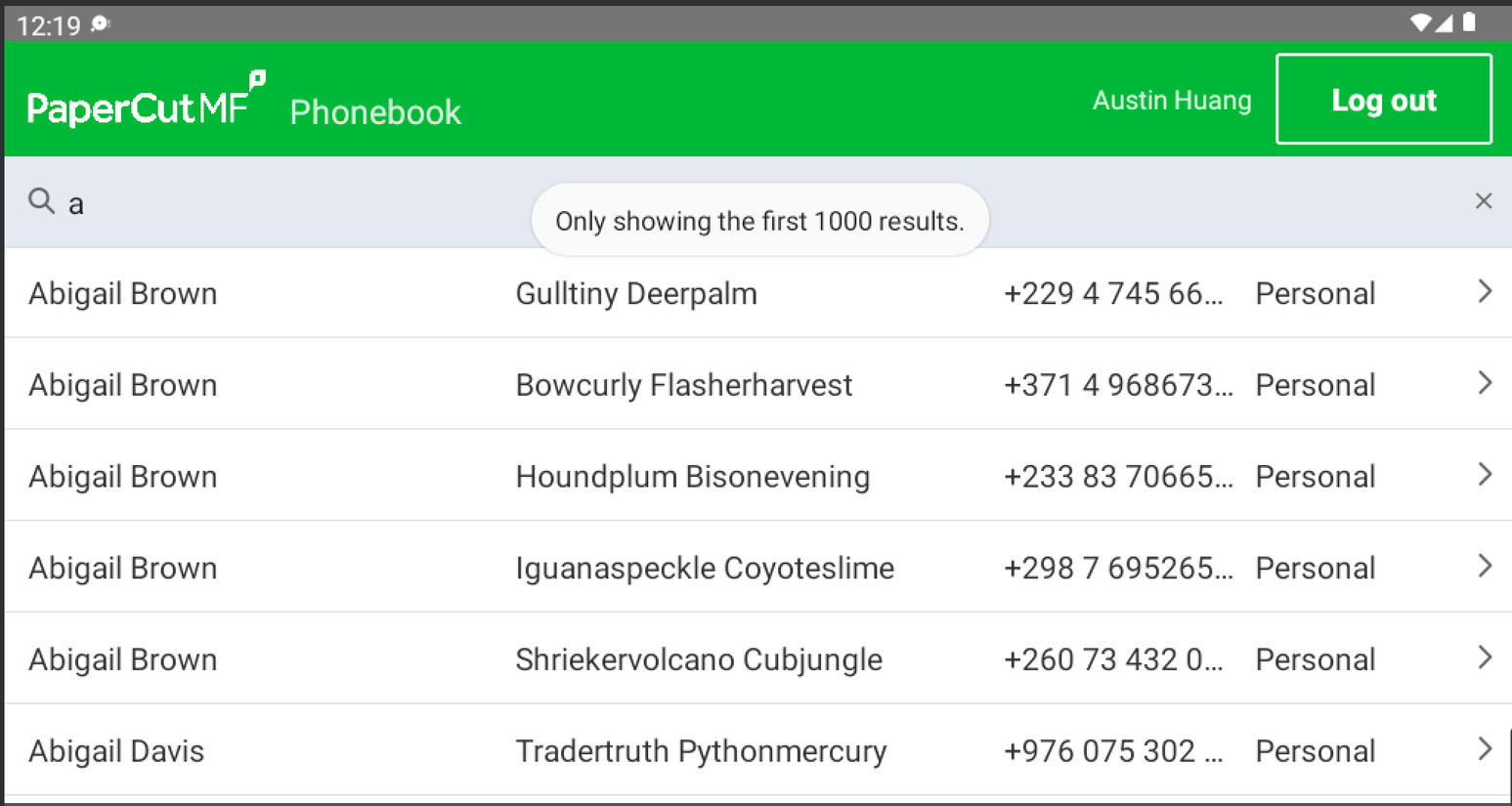Dismiss the 'first 1000 results' notice

click(759, 221)
